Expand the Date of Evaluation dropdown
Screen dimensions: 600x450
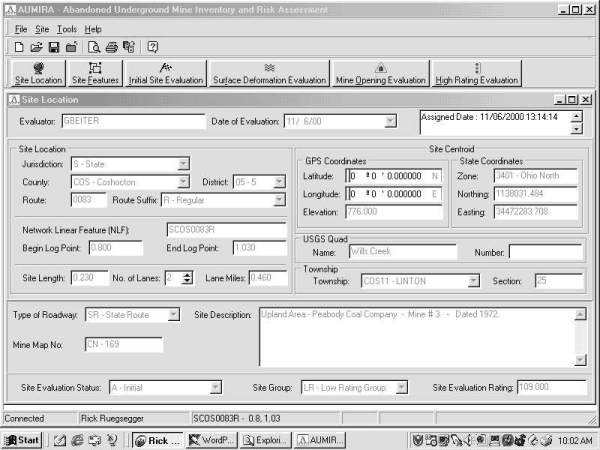click(x=390, y=122)
